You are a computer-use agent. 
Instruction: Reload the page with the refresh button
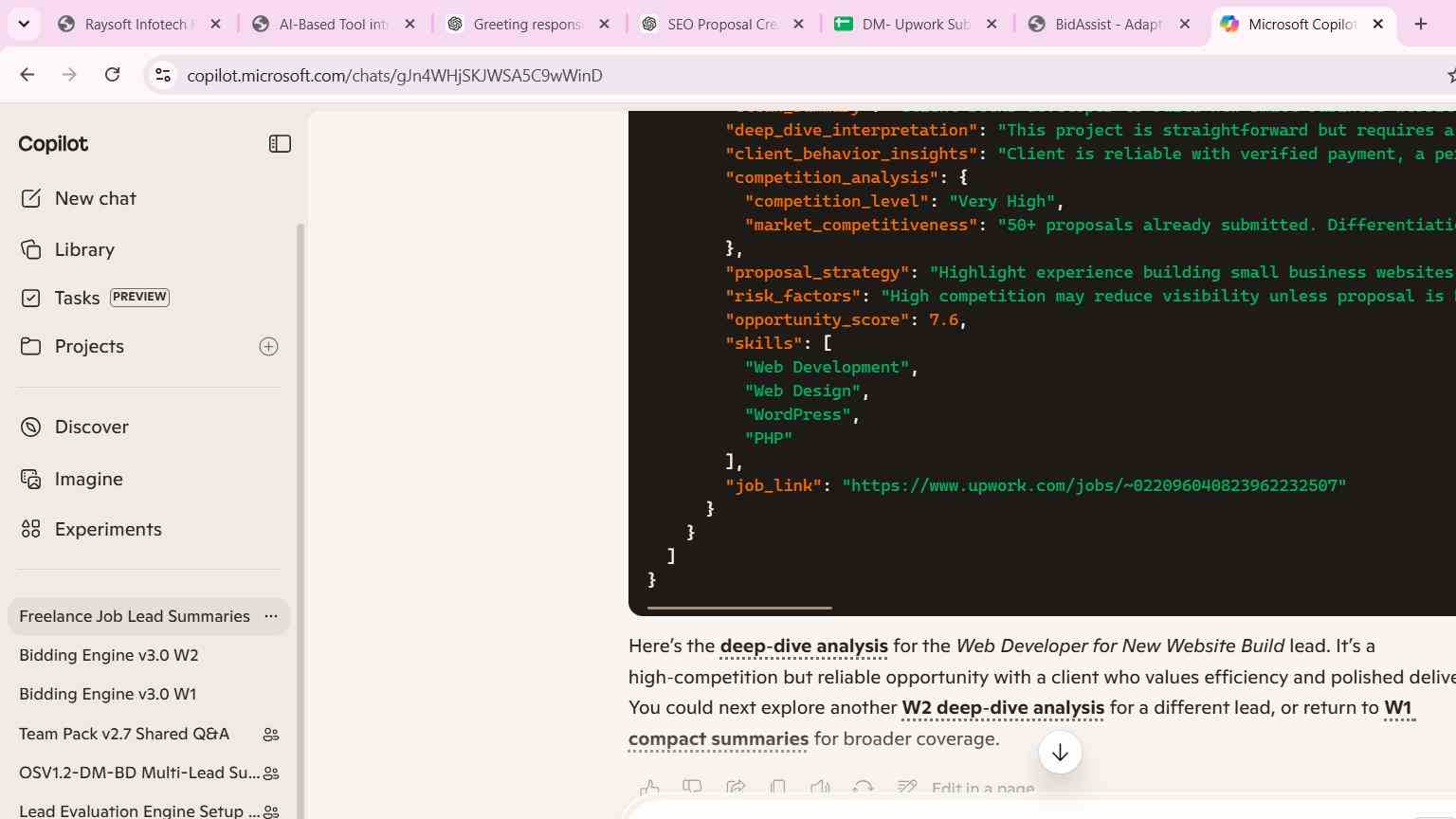point(112,75)
